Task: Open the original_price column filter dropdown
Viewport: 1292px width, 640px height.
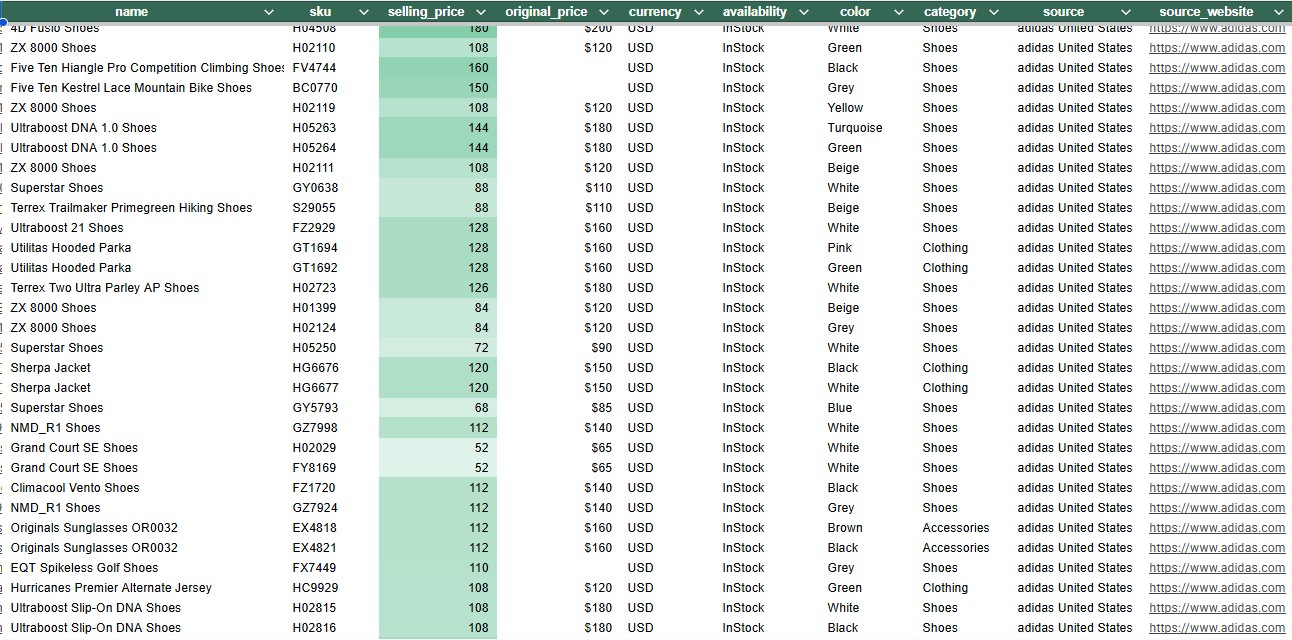Action: [604, 12]
